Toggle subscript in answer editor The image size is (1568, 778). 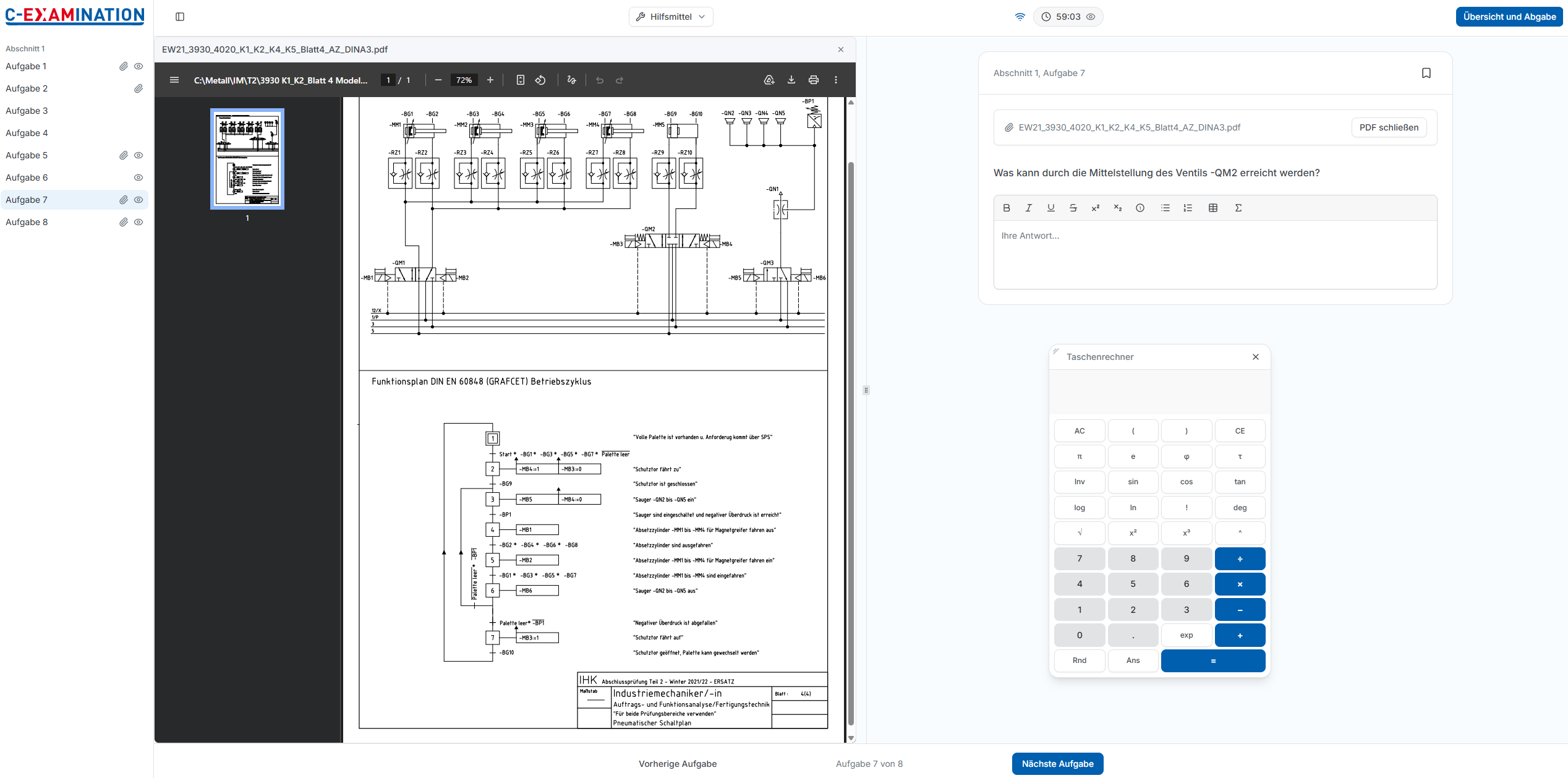(1118, 208)
